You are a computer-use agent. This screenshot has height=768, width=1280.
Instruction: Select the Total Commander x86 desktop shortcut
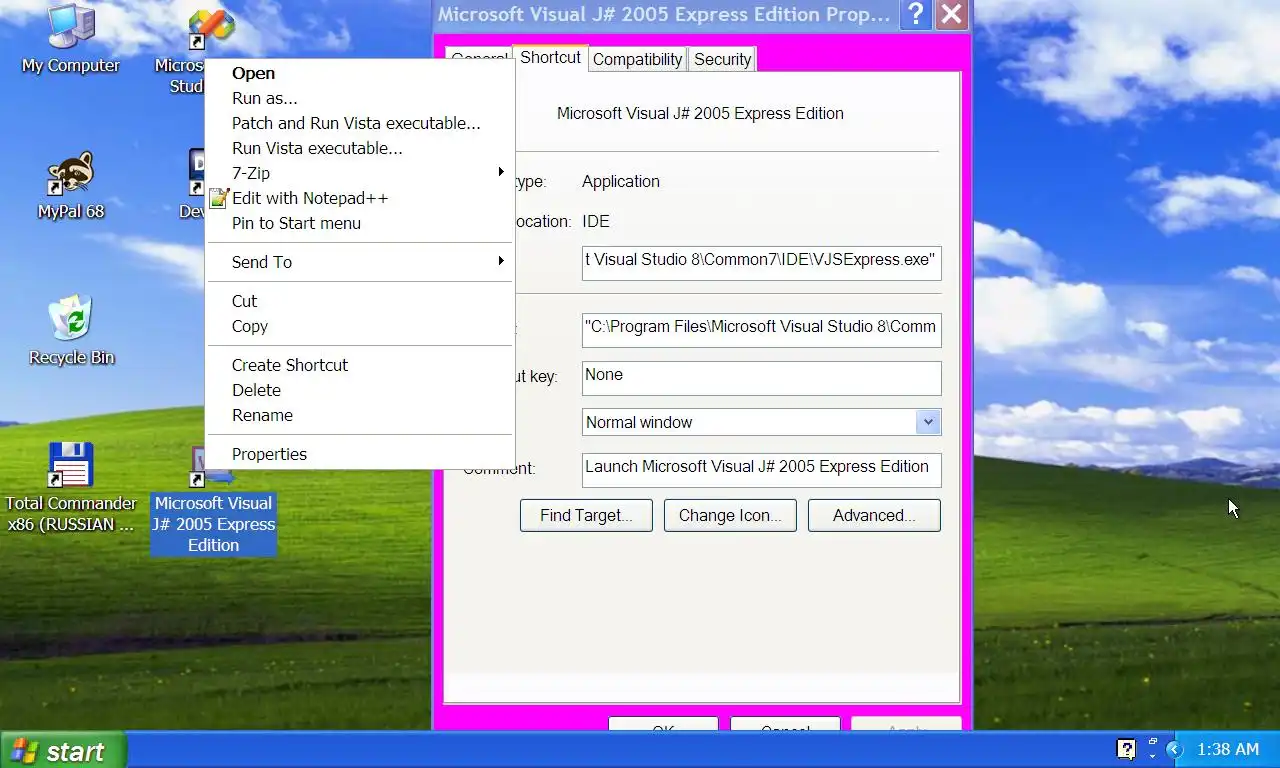pos(71,488)
